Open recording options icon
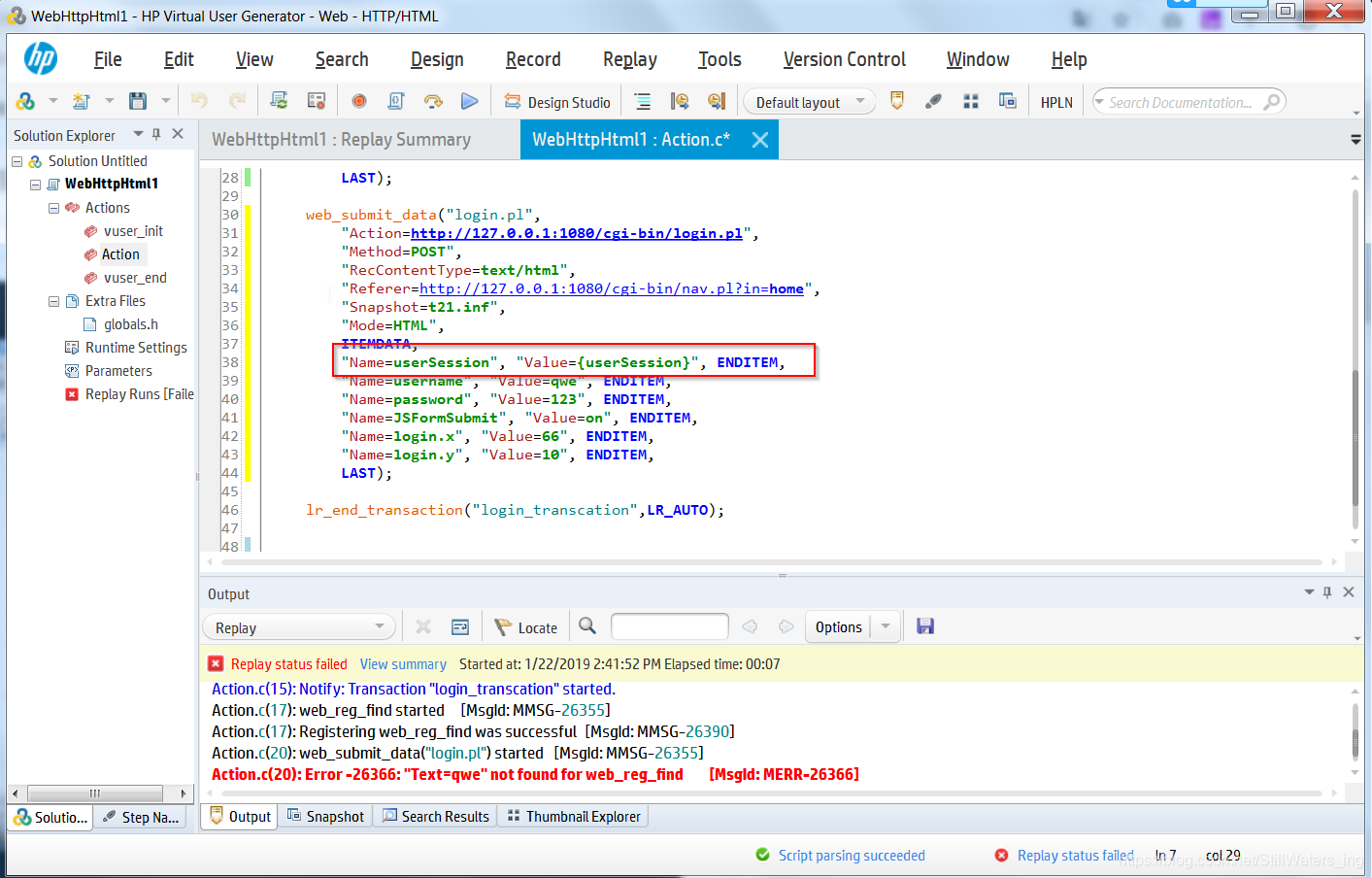1372x878 pixels. [316, 101]
